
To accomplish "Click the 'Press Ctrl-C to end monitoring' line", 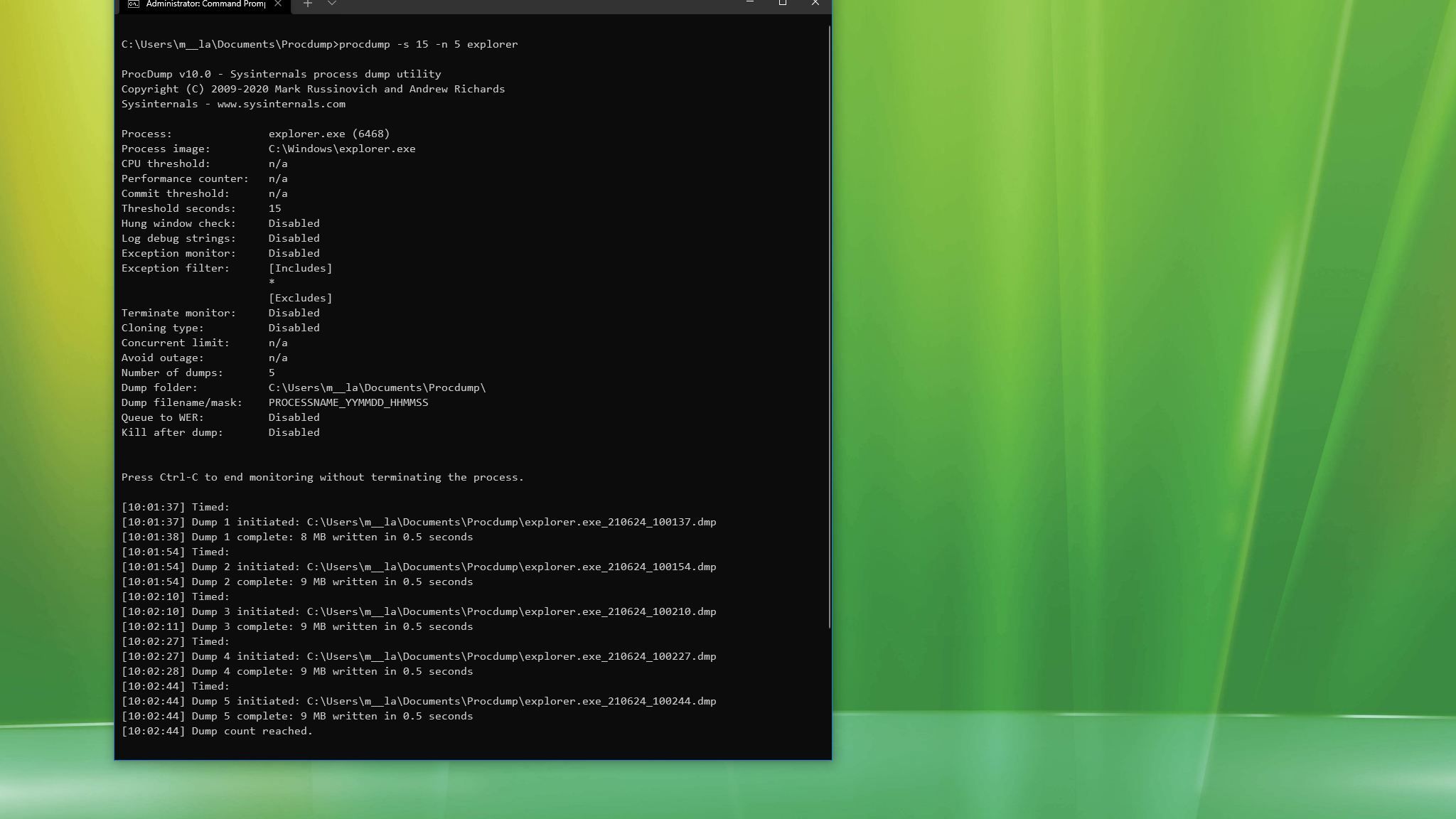I will click(322, 477).
